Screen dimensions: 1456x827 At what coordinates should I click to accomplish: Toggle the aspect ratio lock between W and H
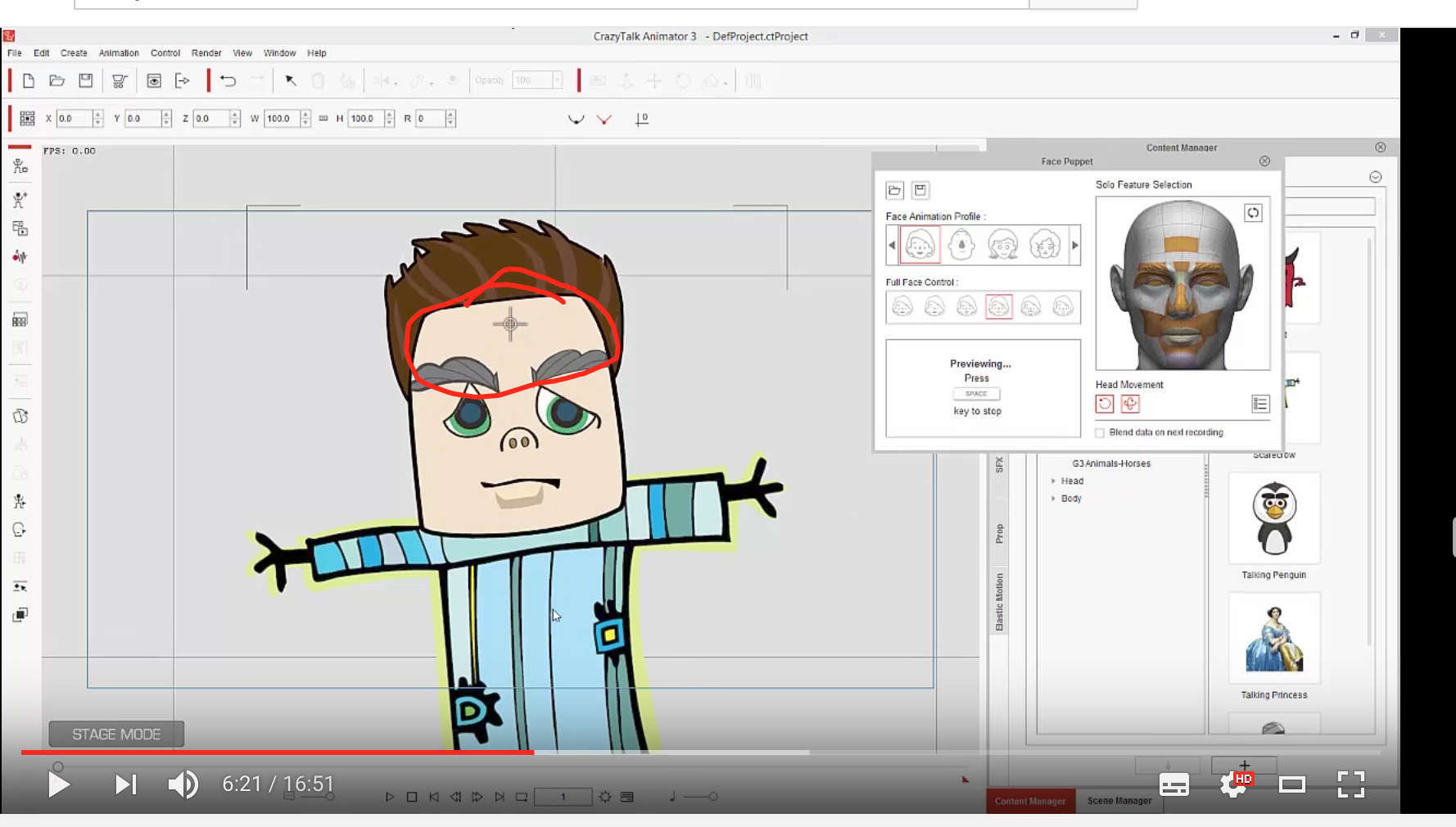323,119
